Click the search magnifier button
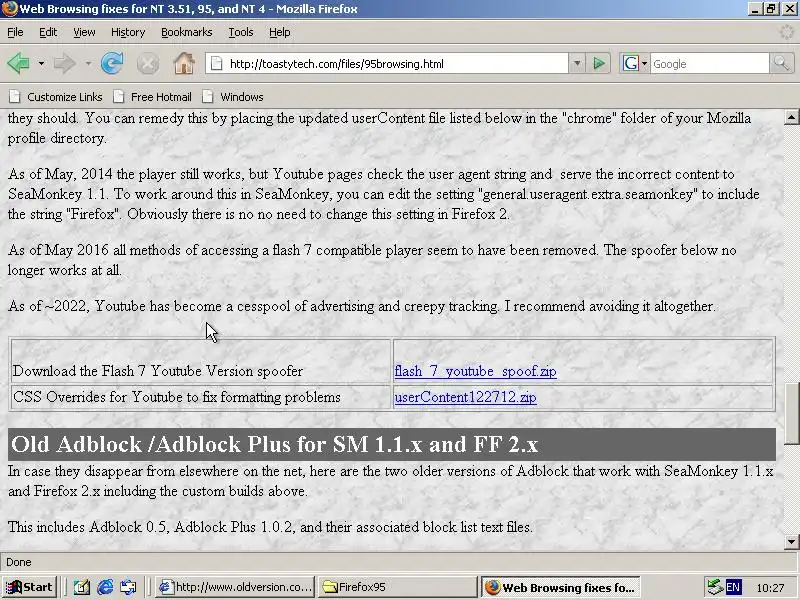 [x=781, y=64]
